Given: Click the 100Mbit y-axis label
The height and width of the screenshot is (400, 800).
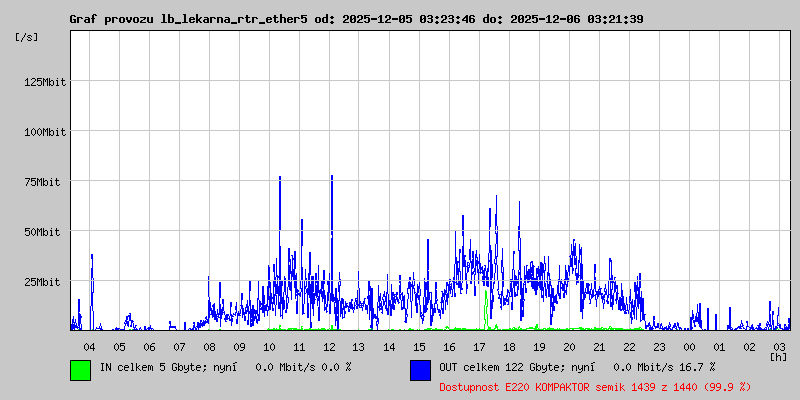Looking at the screenshot, I should point(45,132).
